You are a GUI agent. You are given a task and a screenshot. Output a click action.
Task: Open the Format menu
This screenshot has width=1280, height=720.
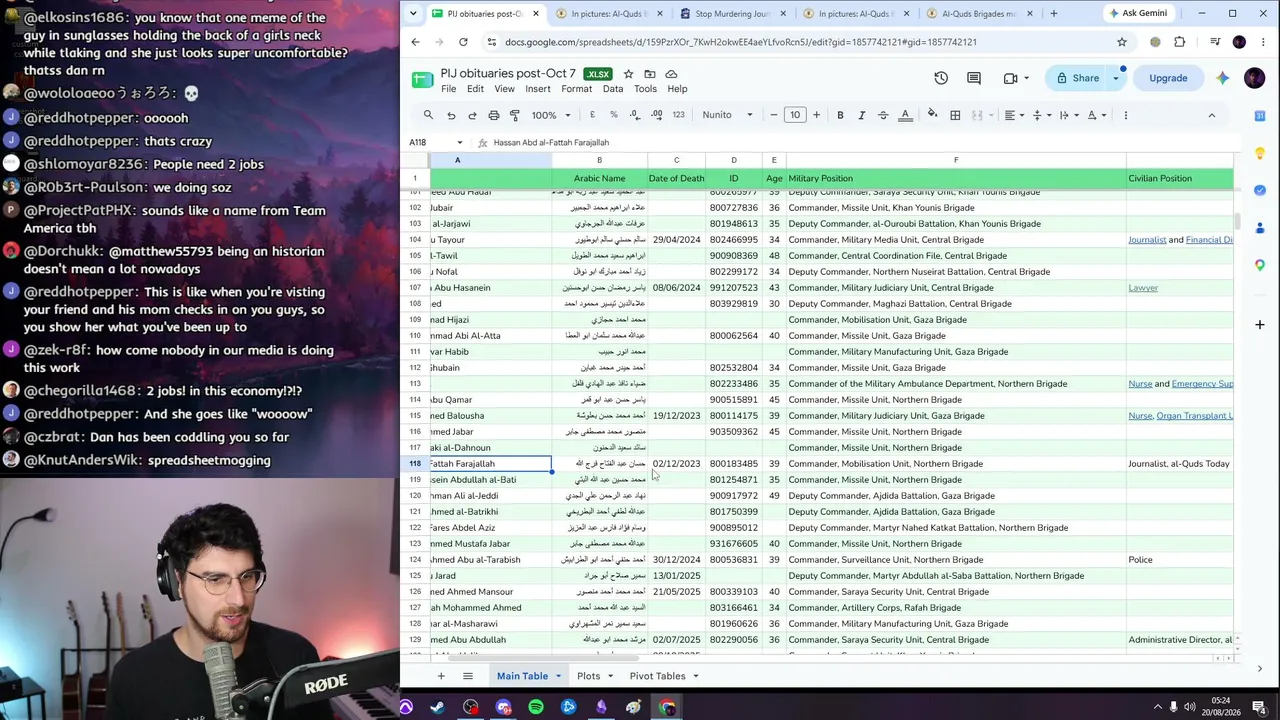point(577,89)
